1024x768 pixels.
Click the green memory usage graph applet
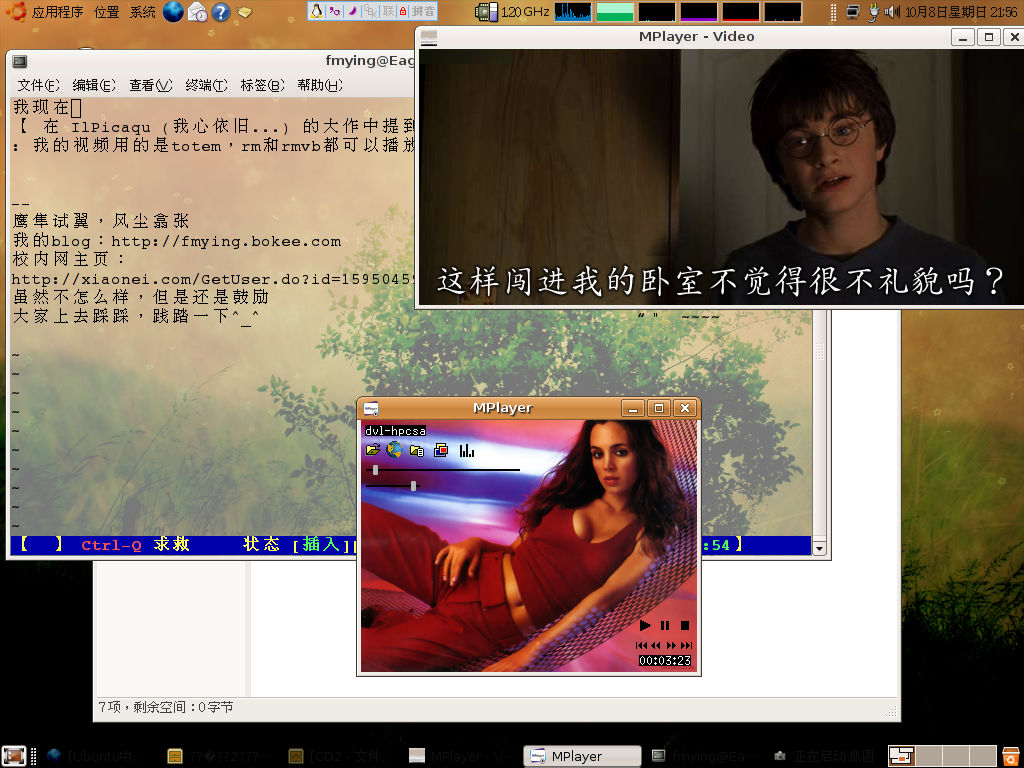tap(615, 12)
